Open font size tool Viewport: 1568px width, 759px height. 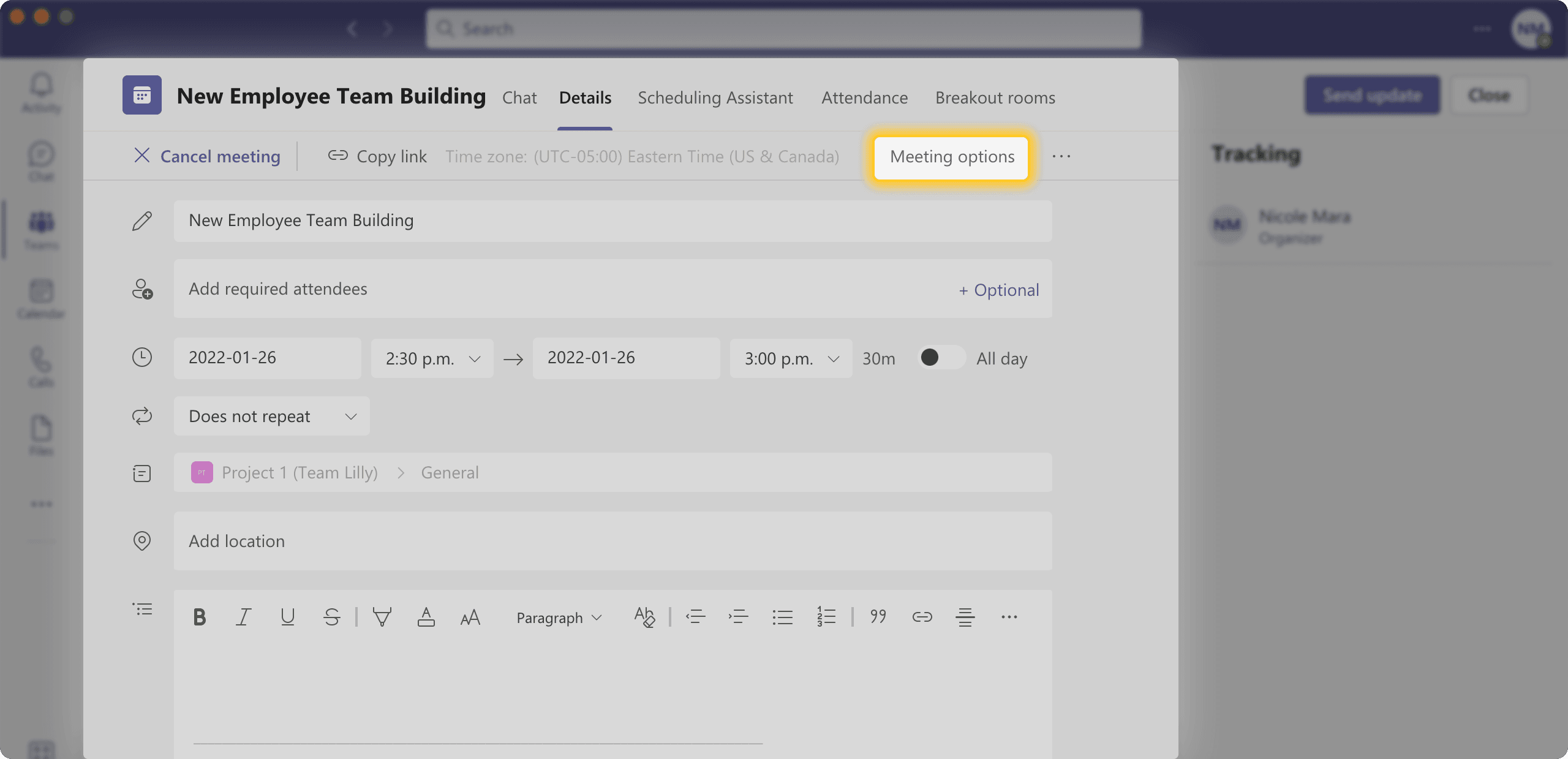coord(470,617)
